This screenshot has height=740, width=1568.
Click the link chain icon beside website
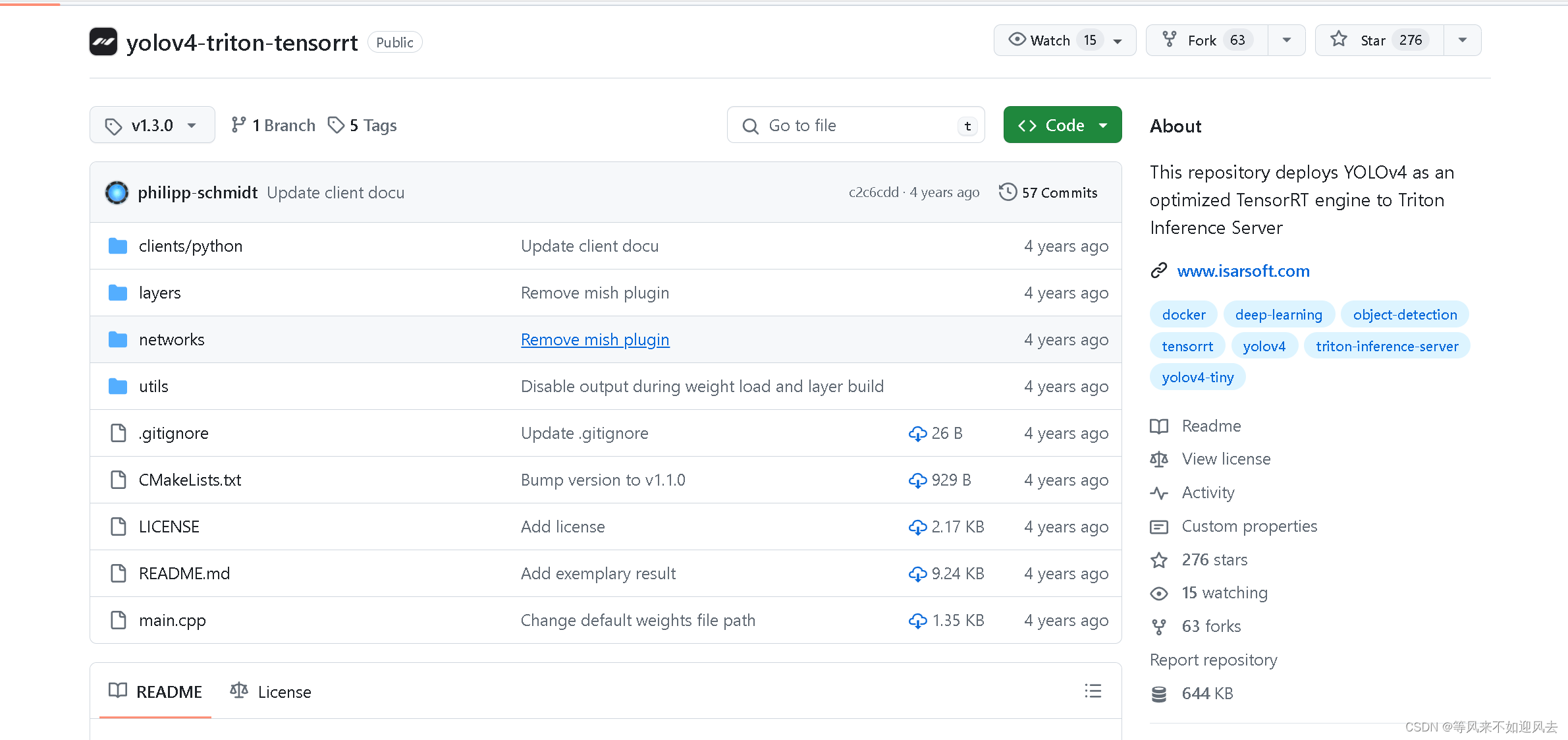tap(1159, 271)
